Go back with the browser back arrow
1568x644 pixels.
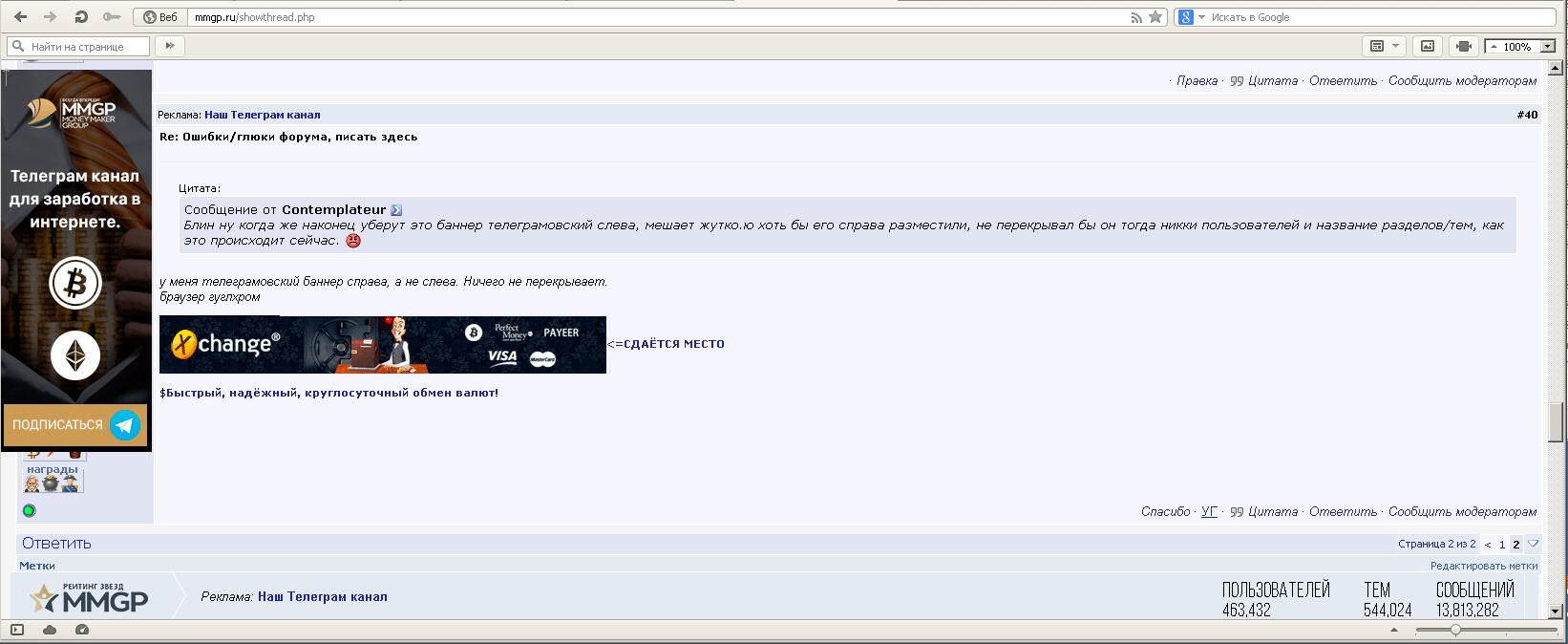tap(20, 16)
